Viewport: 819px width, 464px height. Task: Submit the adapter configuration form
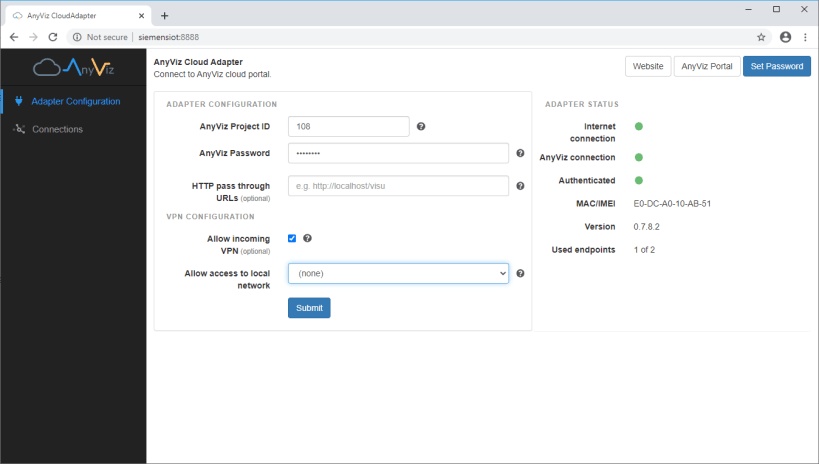point(309,308)
